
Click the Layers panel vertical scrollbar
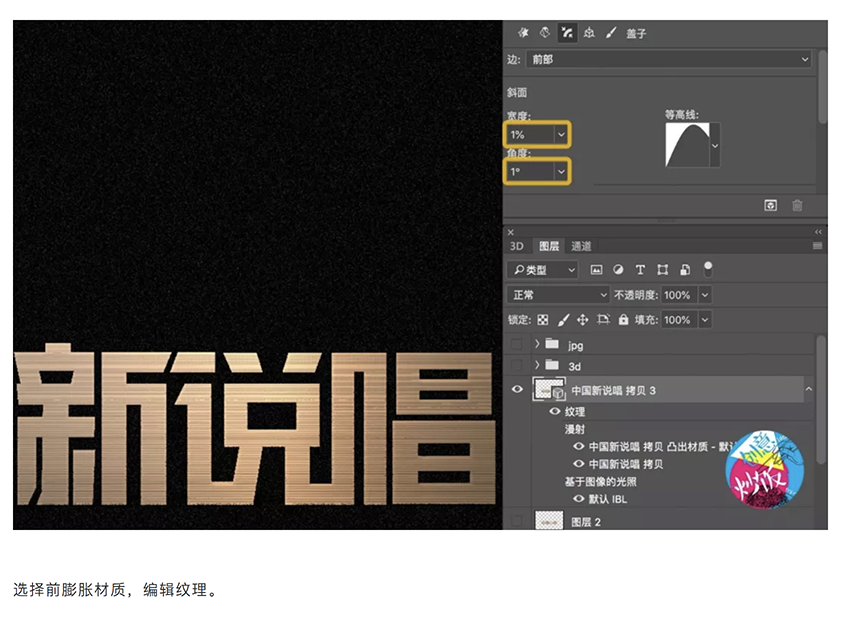click(x=820, y=399)
